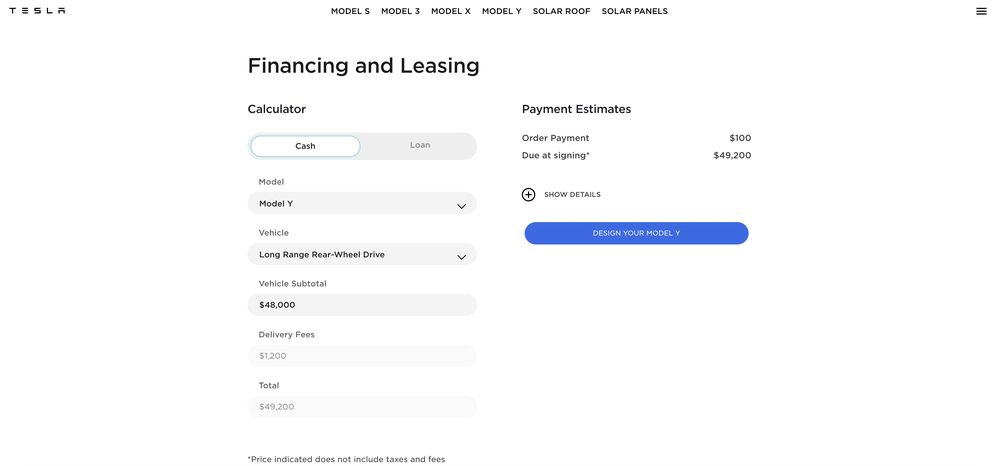
Task: Click the Tesla logo
Action: tap(37, 11)
